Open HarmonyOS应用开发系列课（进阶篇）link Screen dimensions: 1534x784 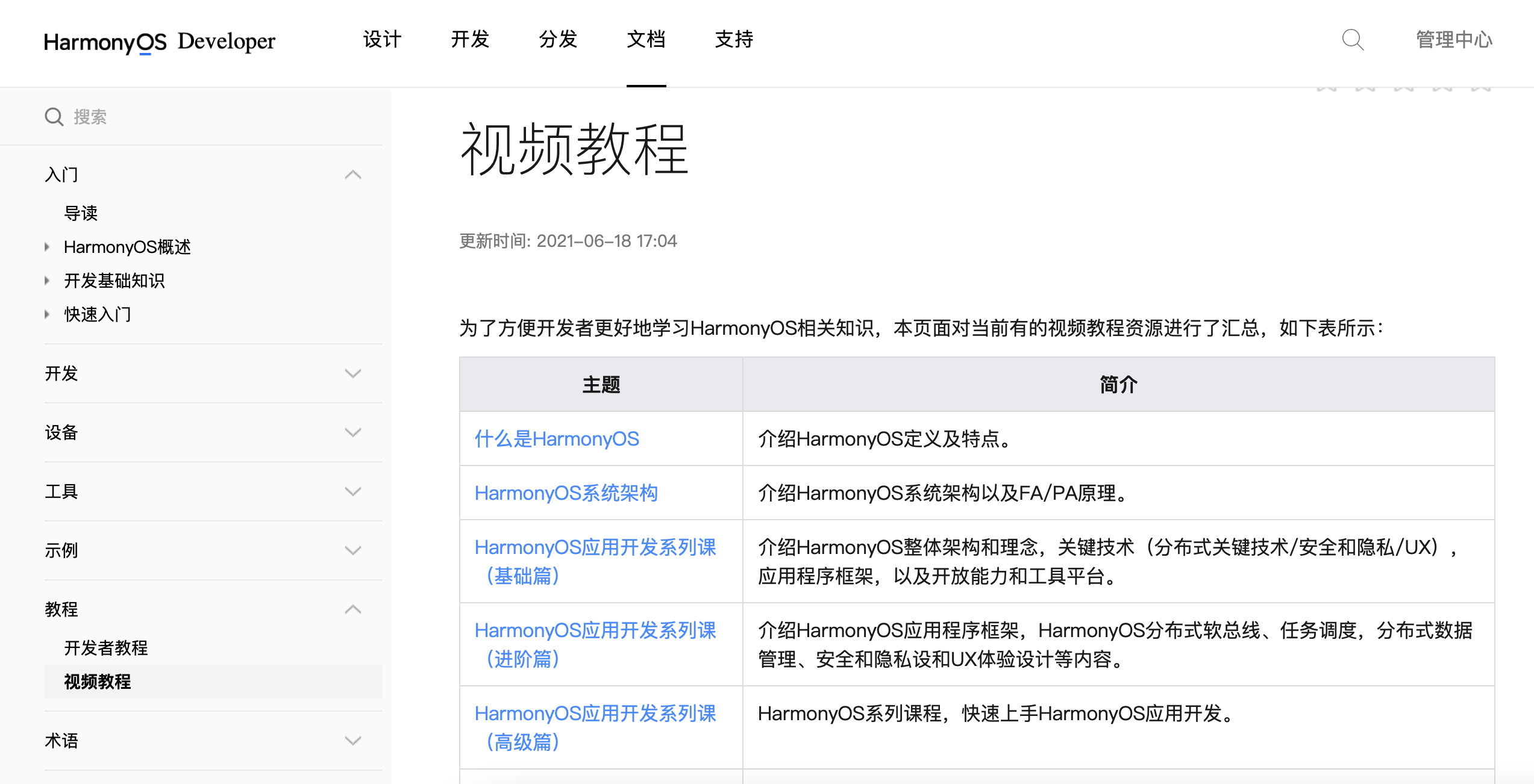tap(595, 644)
